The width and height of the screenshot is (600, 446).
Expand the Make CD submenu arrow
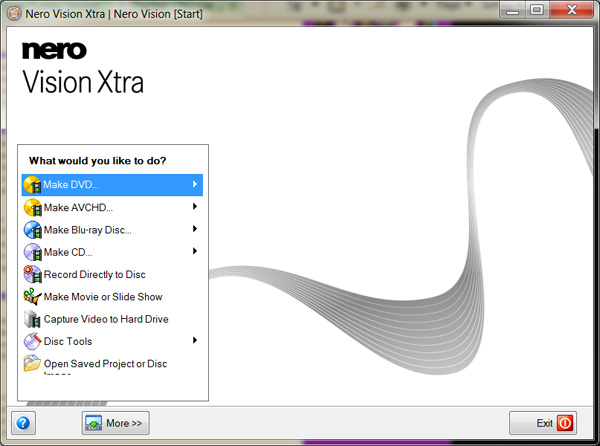pos(195,251)
